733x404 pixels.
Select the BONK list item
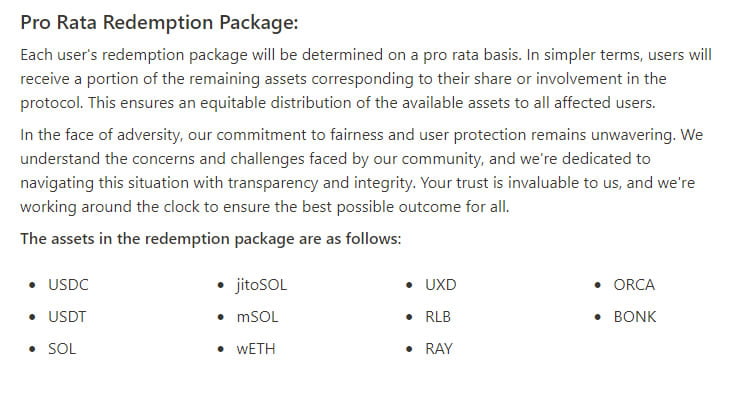pos(635,317)
